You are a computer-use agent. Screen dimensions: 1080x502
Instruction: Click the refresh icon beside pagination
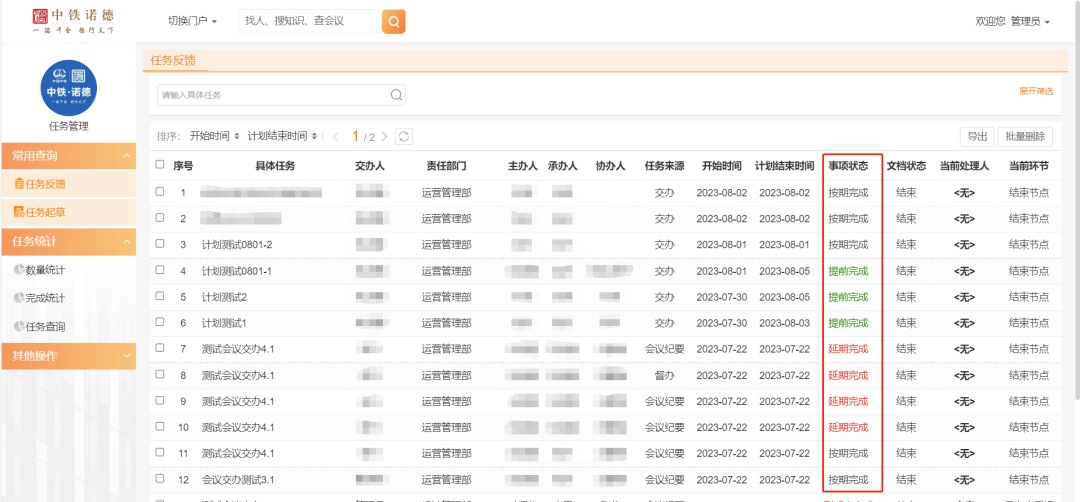pos(404,136)
